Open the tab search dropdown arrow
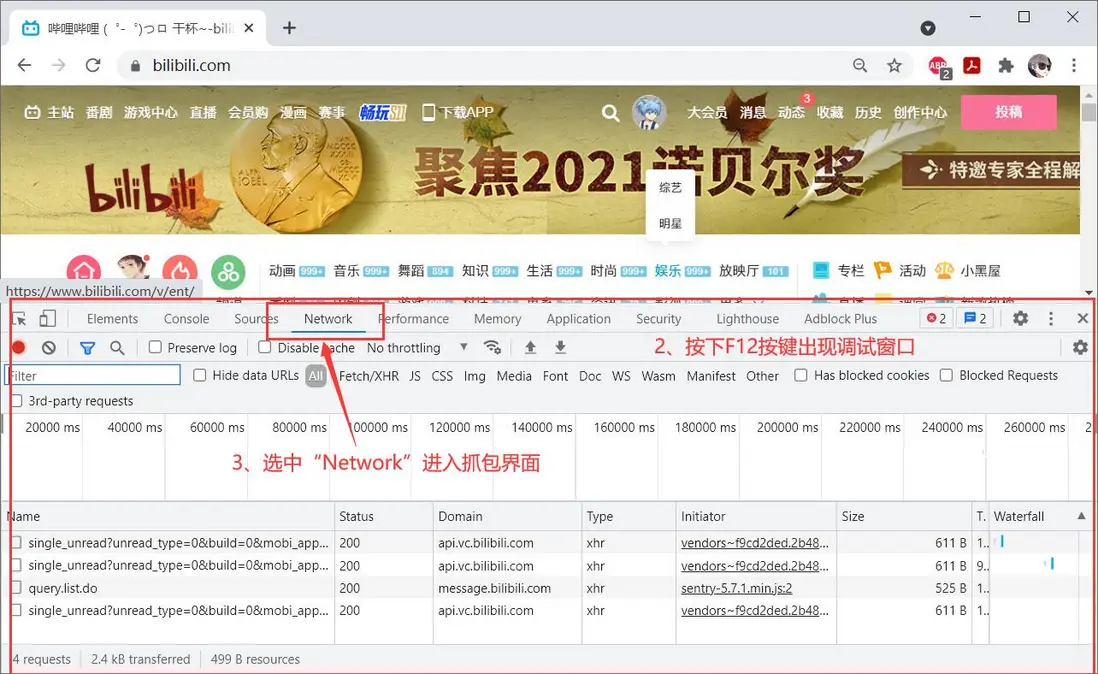The image size is (1098, 674). (x=928, y=28)
